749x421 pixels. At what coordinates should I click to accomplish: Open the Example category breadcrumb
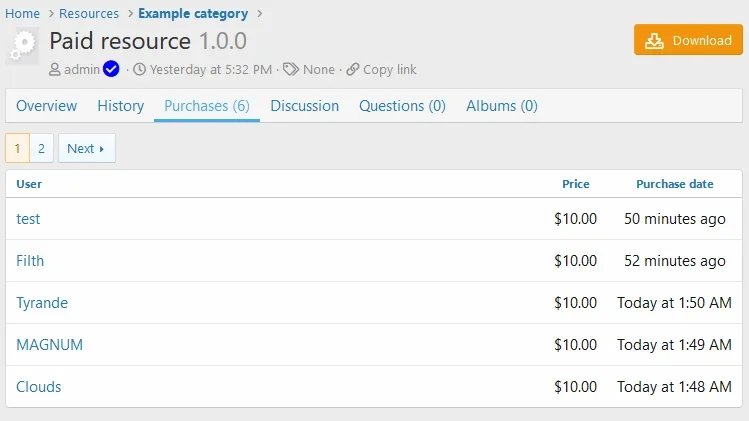point(193,14)
